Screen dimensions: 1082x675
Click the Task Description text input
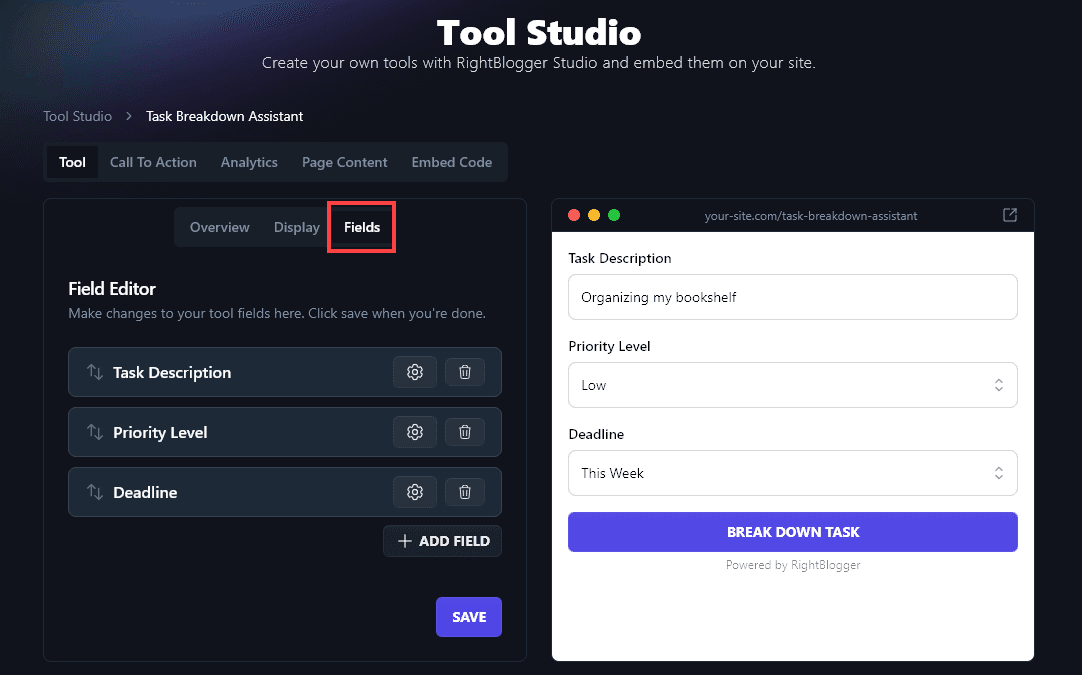pos(792,296)
